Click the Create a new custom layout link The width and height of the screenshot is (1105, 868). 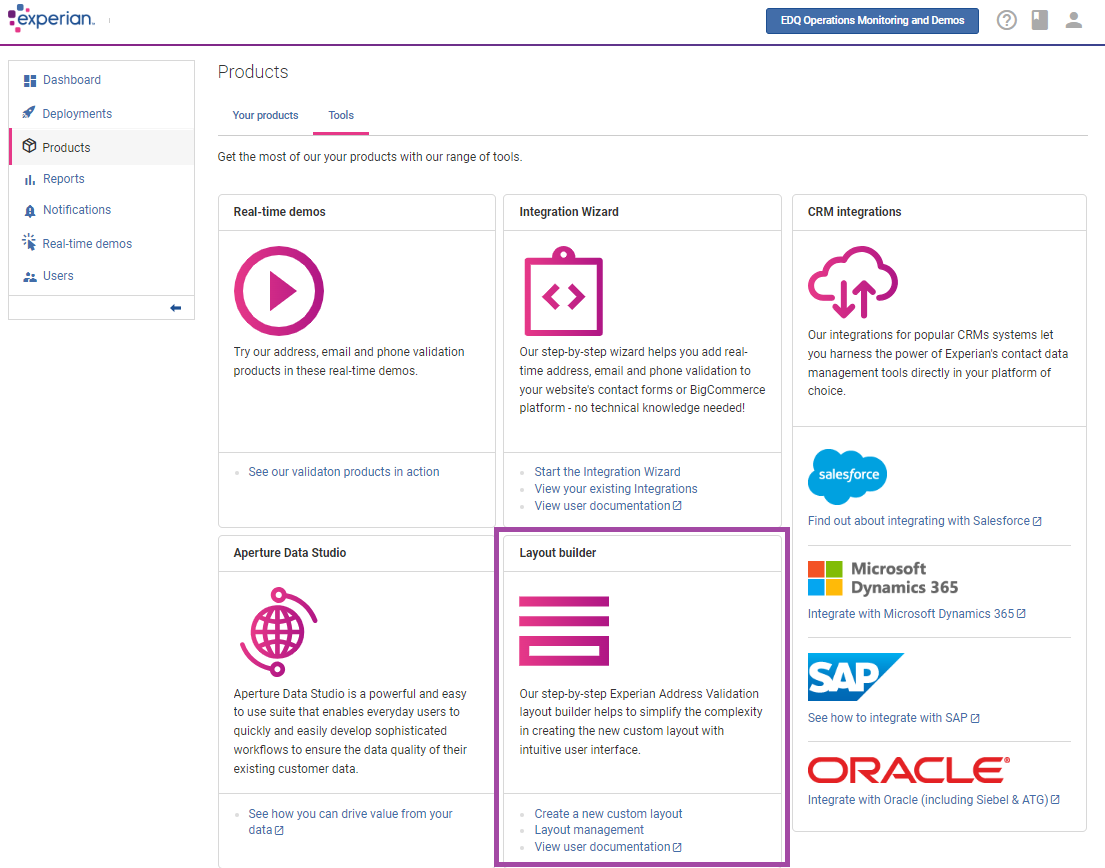[606, 814]
